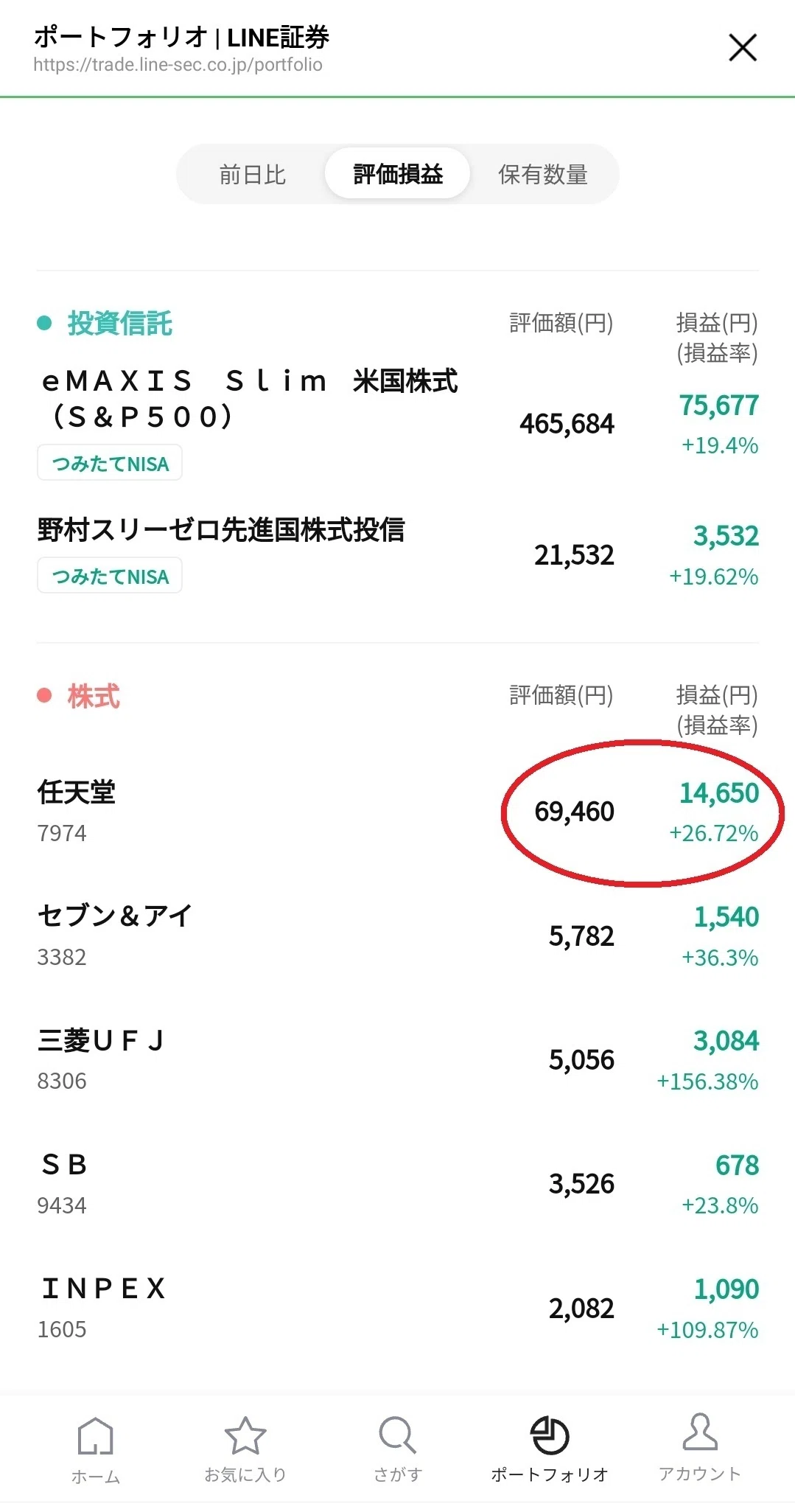Viewport: 795px width, 1512px height.
Task: Open the eMAXIS Slim 米国株式 fund
Action: click(398, 422)
